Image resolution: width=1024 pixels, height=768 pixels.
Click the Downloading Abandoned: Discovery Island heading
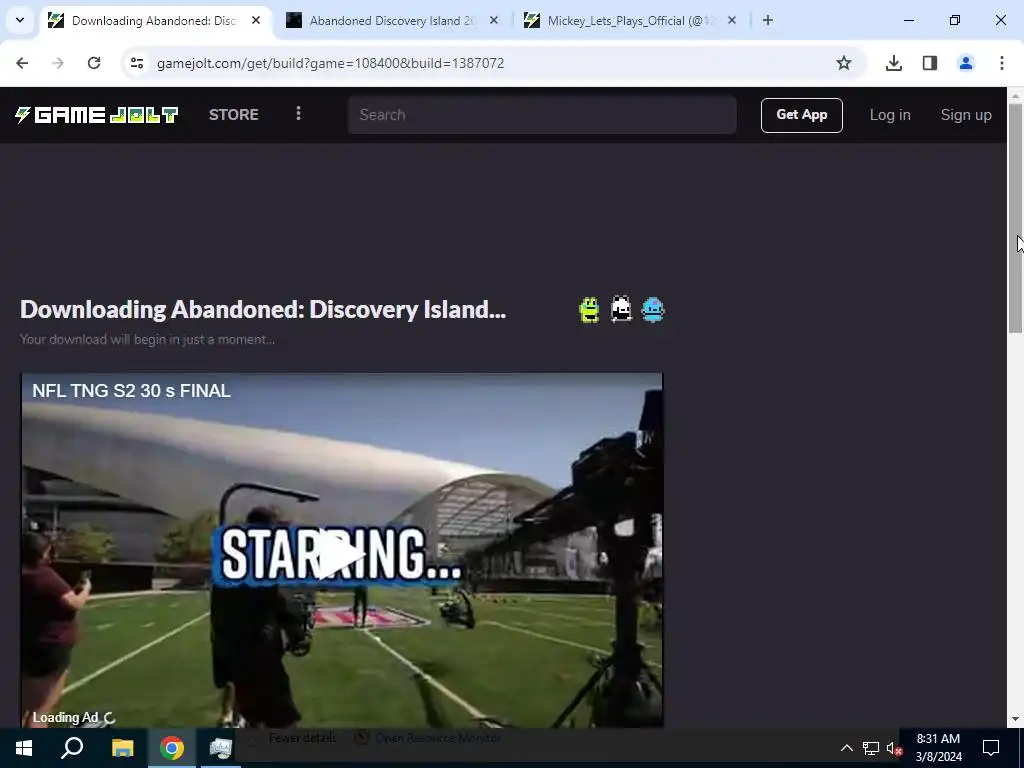tap(263, 310)
